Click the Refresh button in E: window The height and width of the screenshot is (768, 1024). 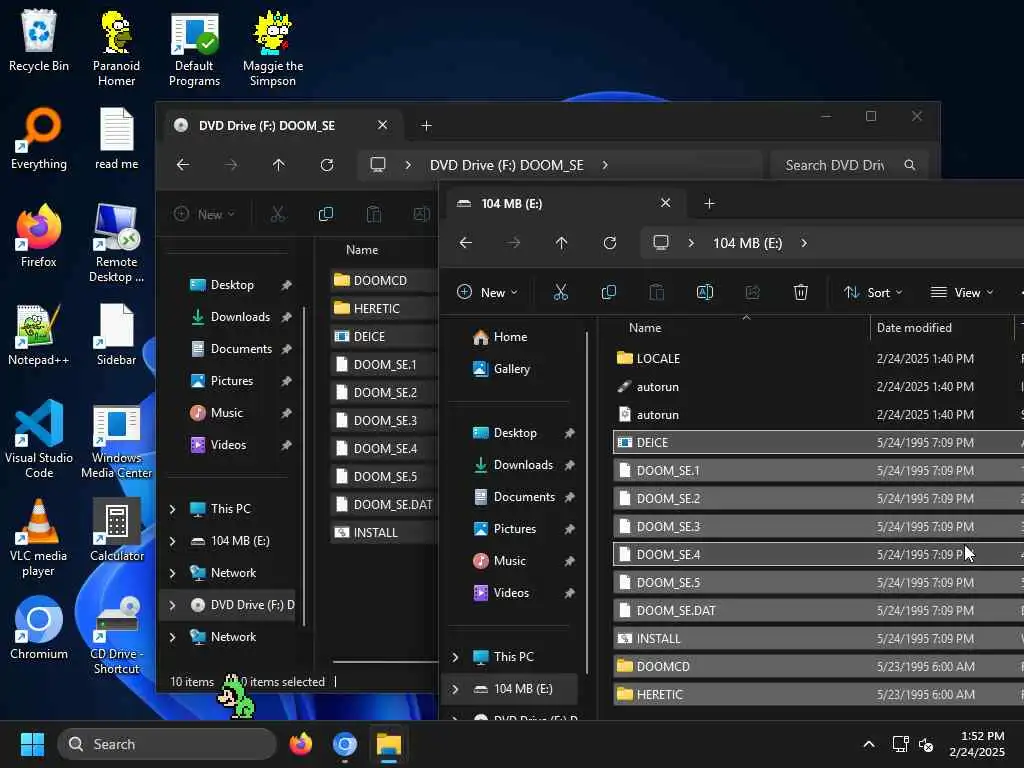point(610,243)
